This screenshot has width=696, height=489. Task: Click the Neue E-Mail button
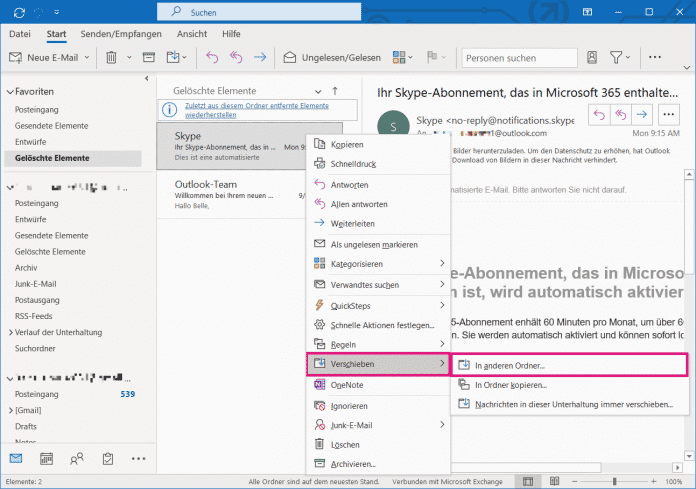pyautogui.click(x=44, y=58)
